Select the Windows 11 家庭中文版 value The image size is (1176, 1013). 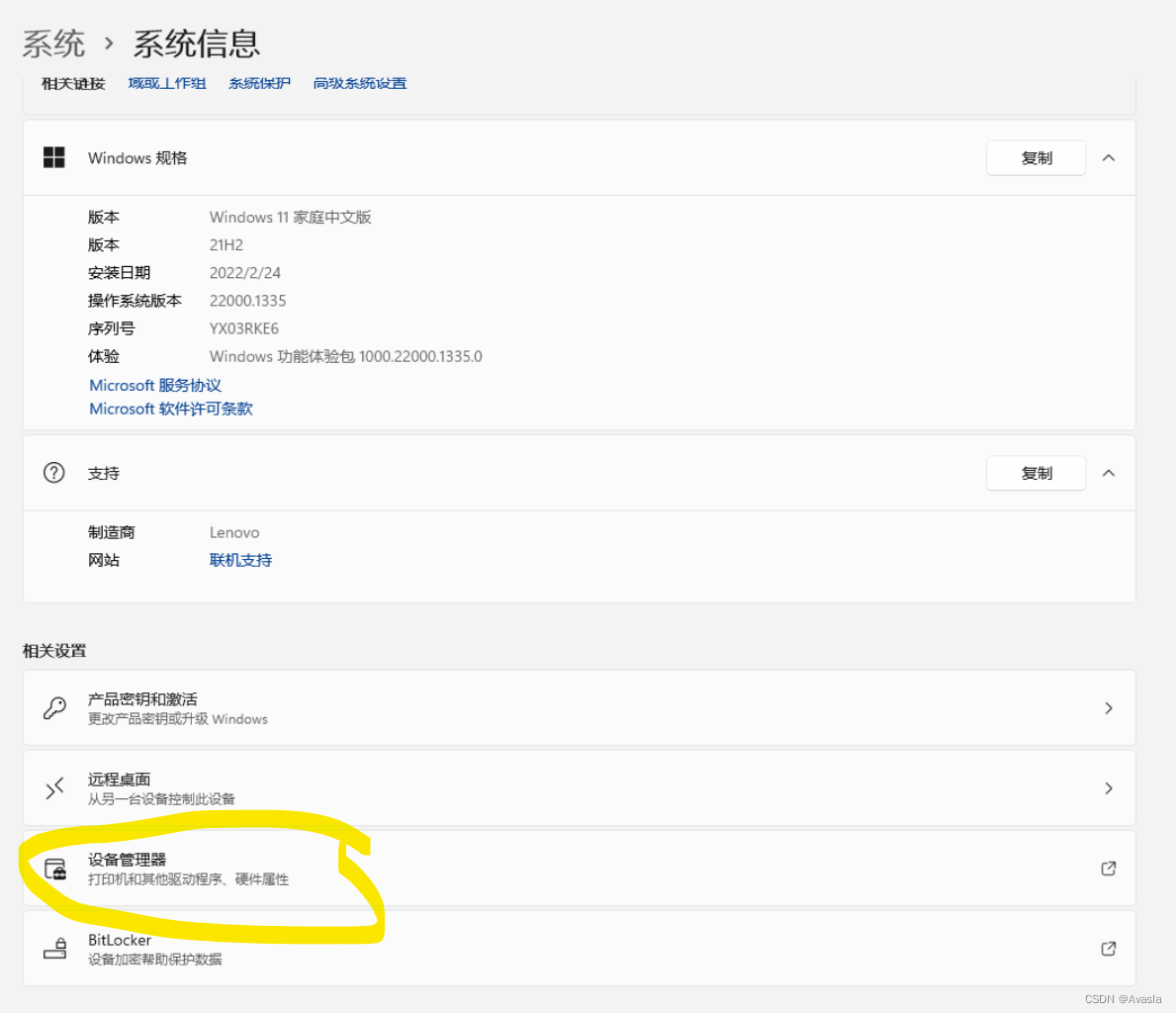(290, 217)
